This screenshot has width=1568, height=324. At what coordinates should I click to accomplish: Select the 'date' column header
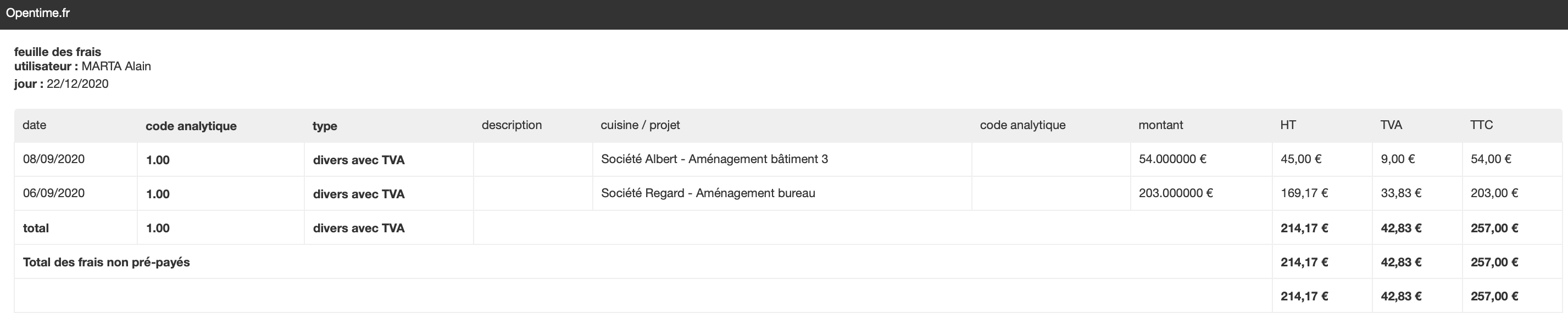[x=34, y=125]
